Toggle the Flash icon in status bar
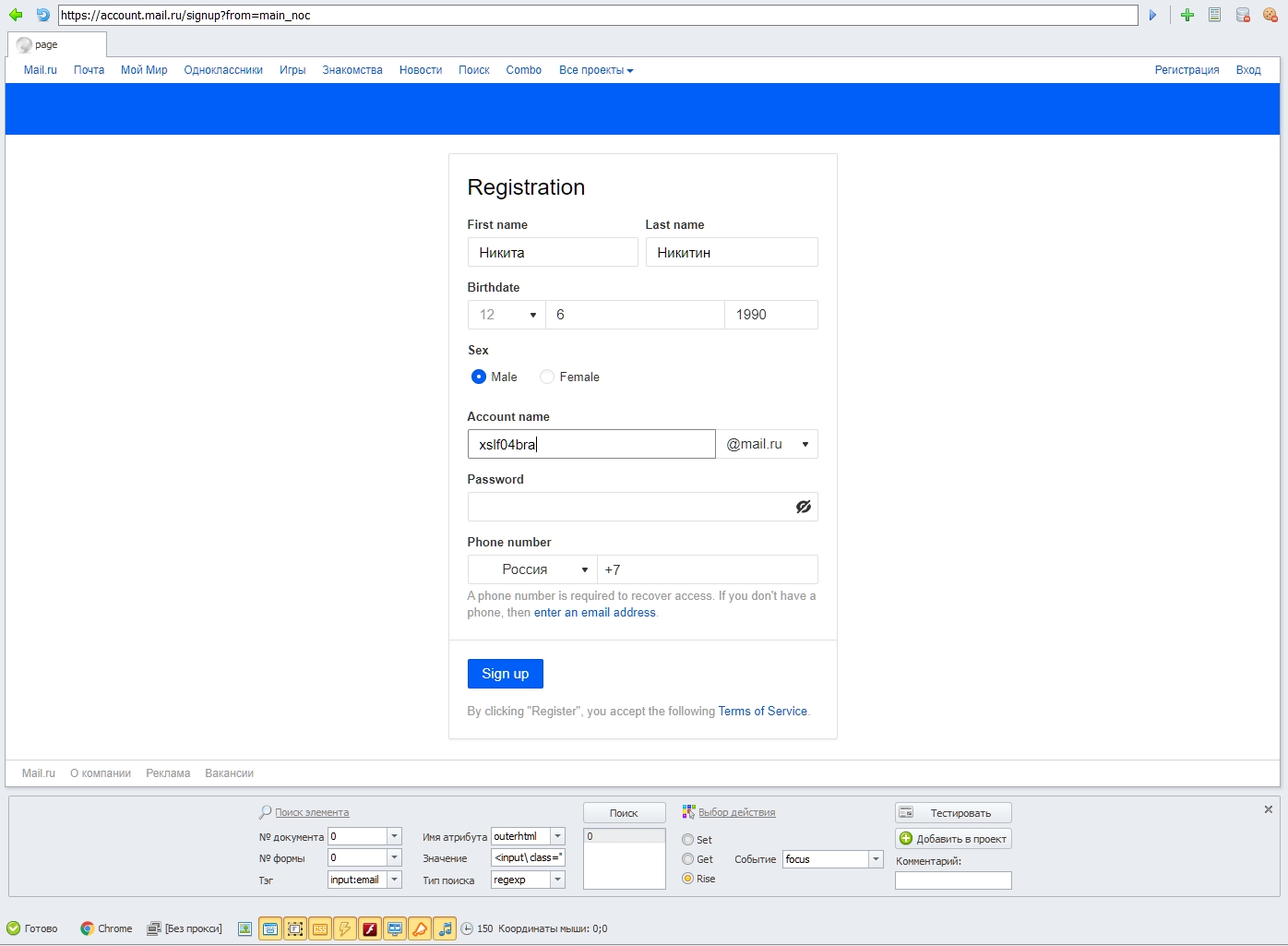The width and height of the screenshot is (1288, 946). tap(370, 928)
